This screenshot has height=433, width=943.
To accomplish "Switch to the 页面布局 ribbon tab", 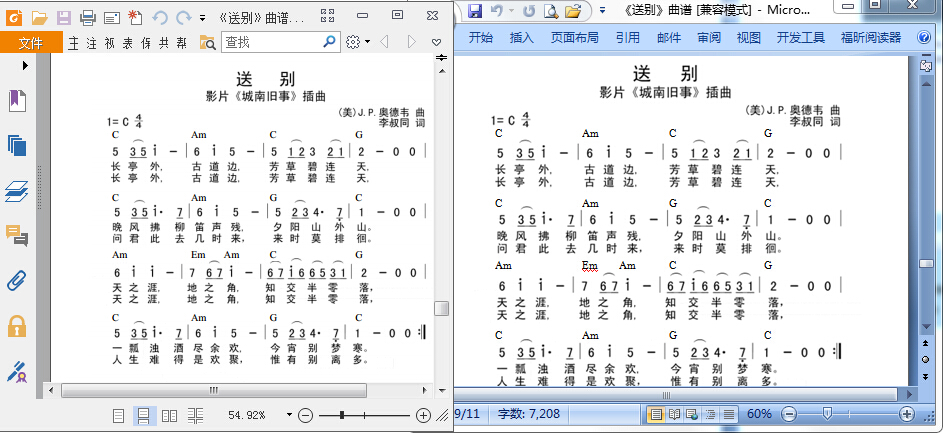I will pos(574,38).
